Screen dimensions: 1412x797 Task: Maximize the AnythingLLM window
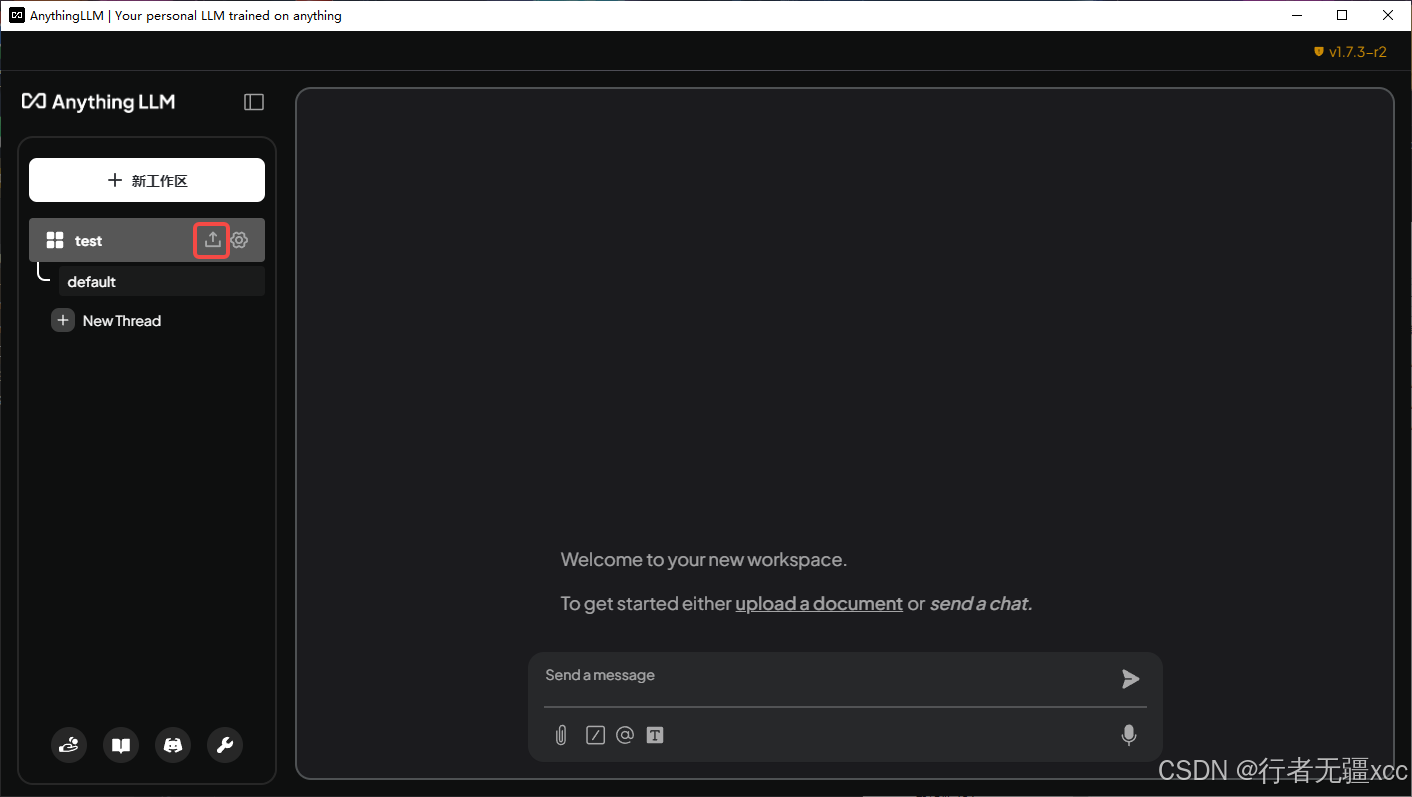pyautogui.click(x=1342, y=15)
